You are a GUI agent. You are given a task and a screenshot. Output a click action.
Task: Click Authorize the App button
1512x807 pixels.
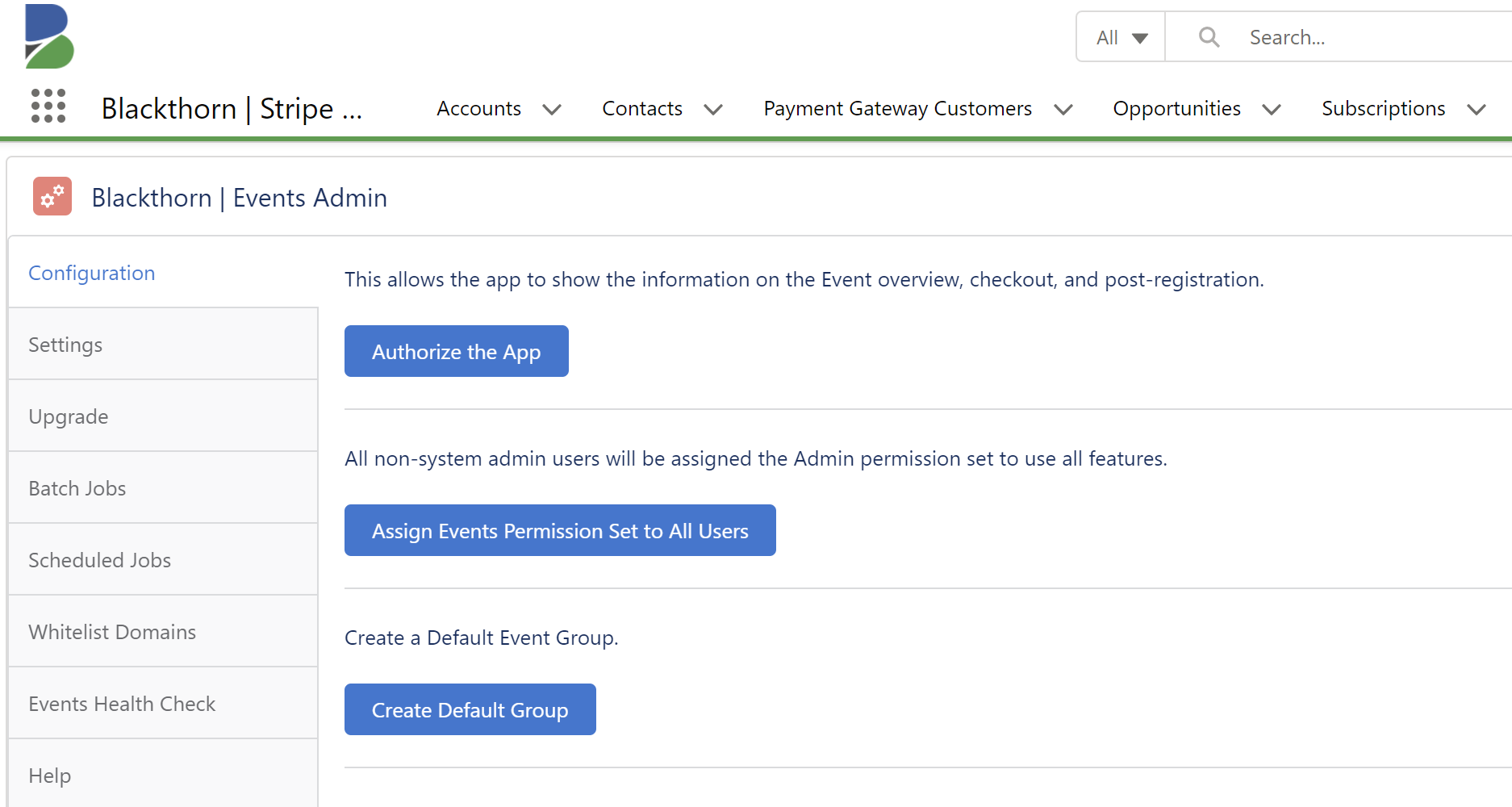coord(457,351)
